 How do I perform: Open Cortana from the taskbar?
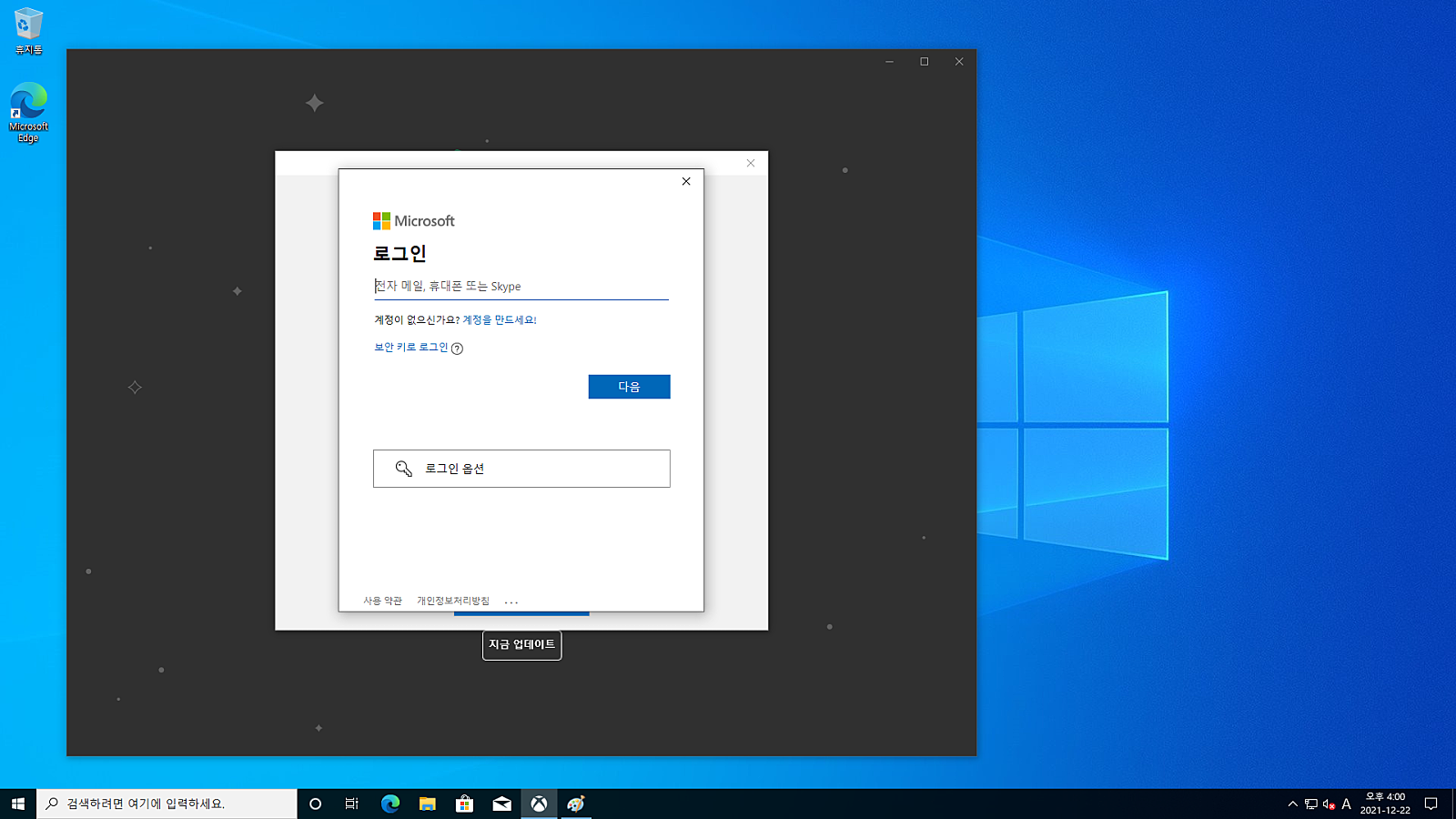click(315, 804)
